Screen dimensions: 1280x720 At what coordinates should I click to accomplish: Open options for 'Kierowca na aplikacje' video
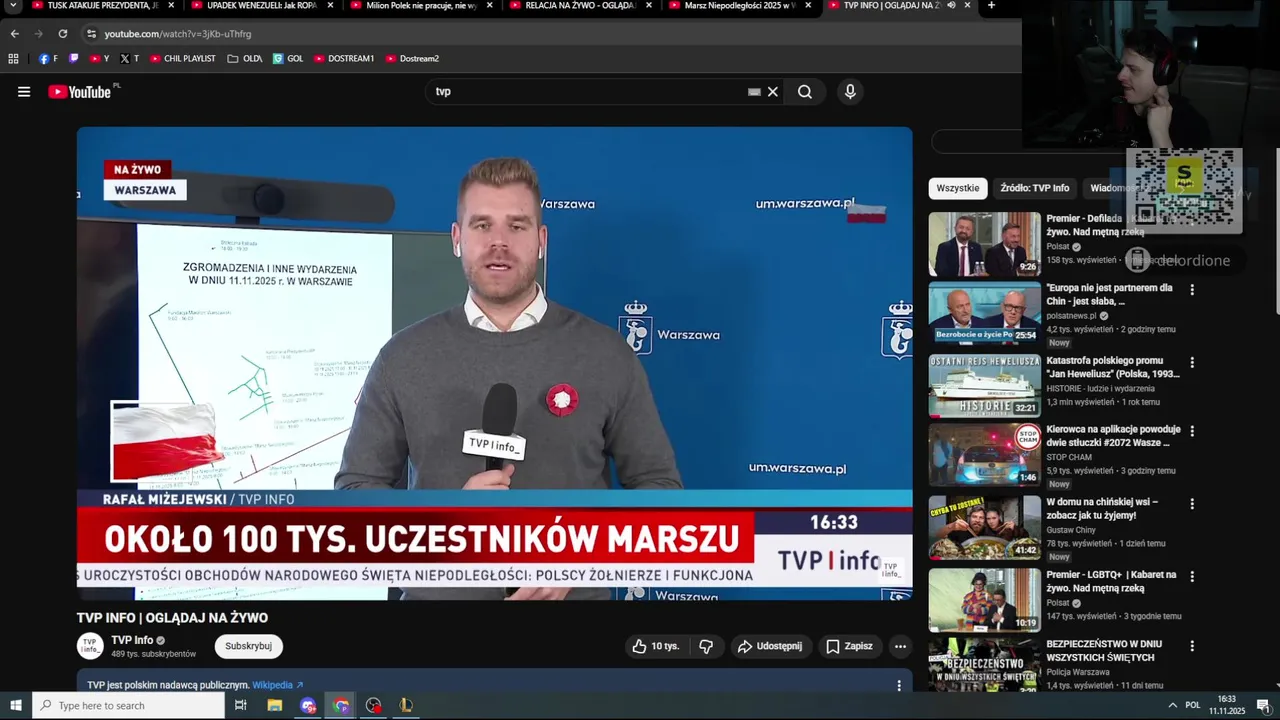1192,431
